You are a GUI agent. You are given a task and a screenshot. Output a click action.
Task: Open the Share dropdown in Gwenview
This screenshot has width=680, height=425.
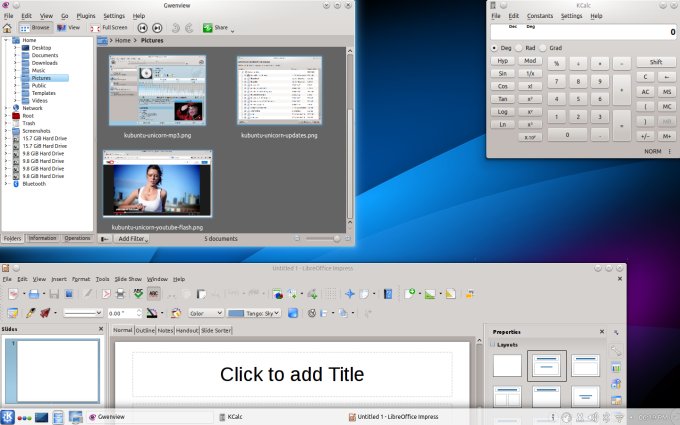tap(220, 28)
